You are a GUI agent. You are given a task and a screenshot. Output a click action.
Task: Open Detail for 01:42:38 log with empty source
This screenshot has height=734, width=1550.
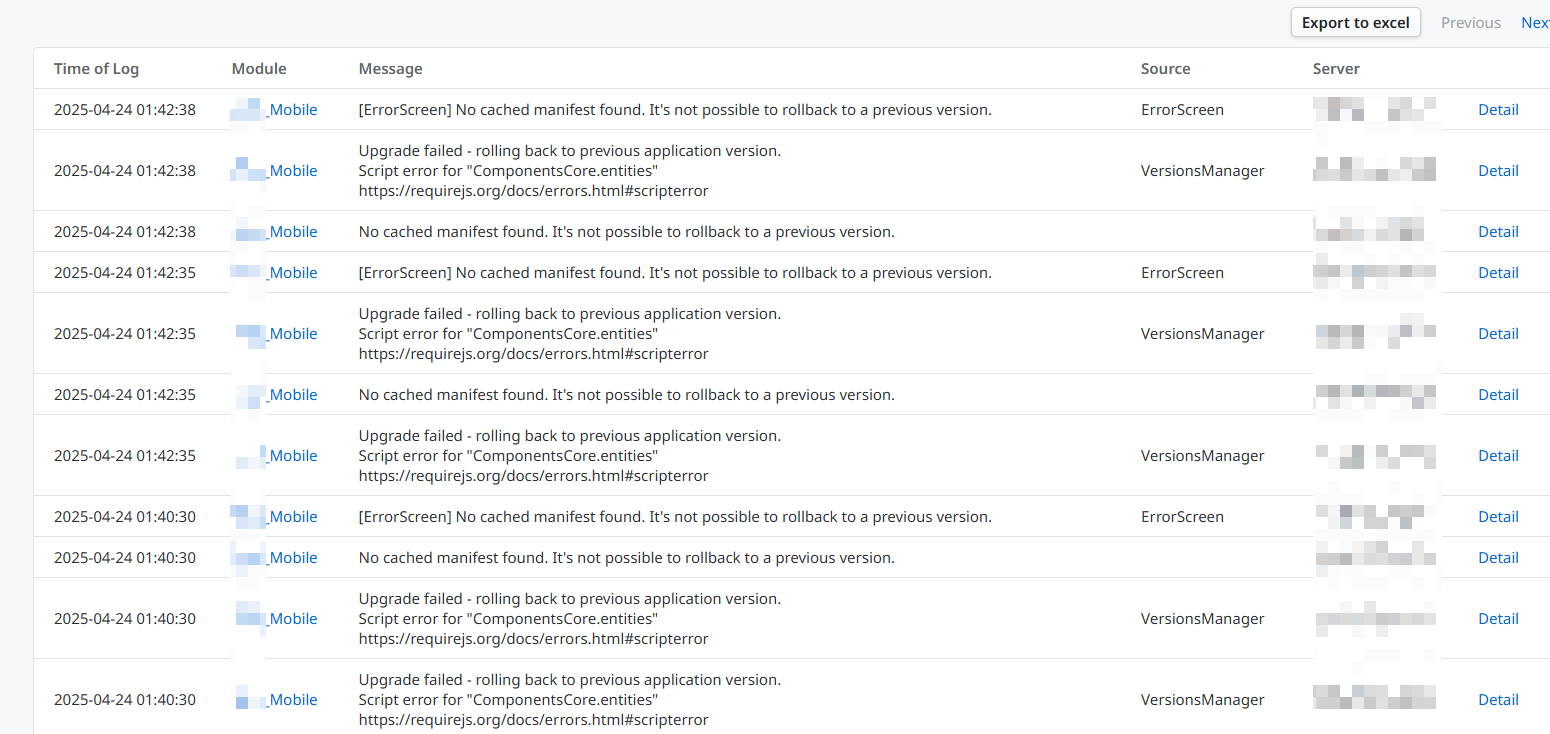1498,232
